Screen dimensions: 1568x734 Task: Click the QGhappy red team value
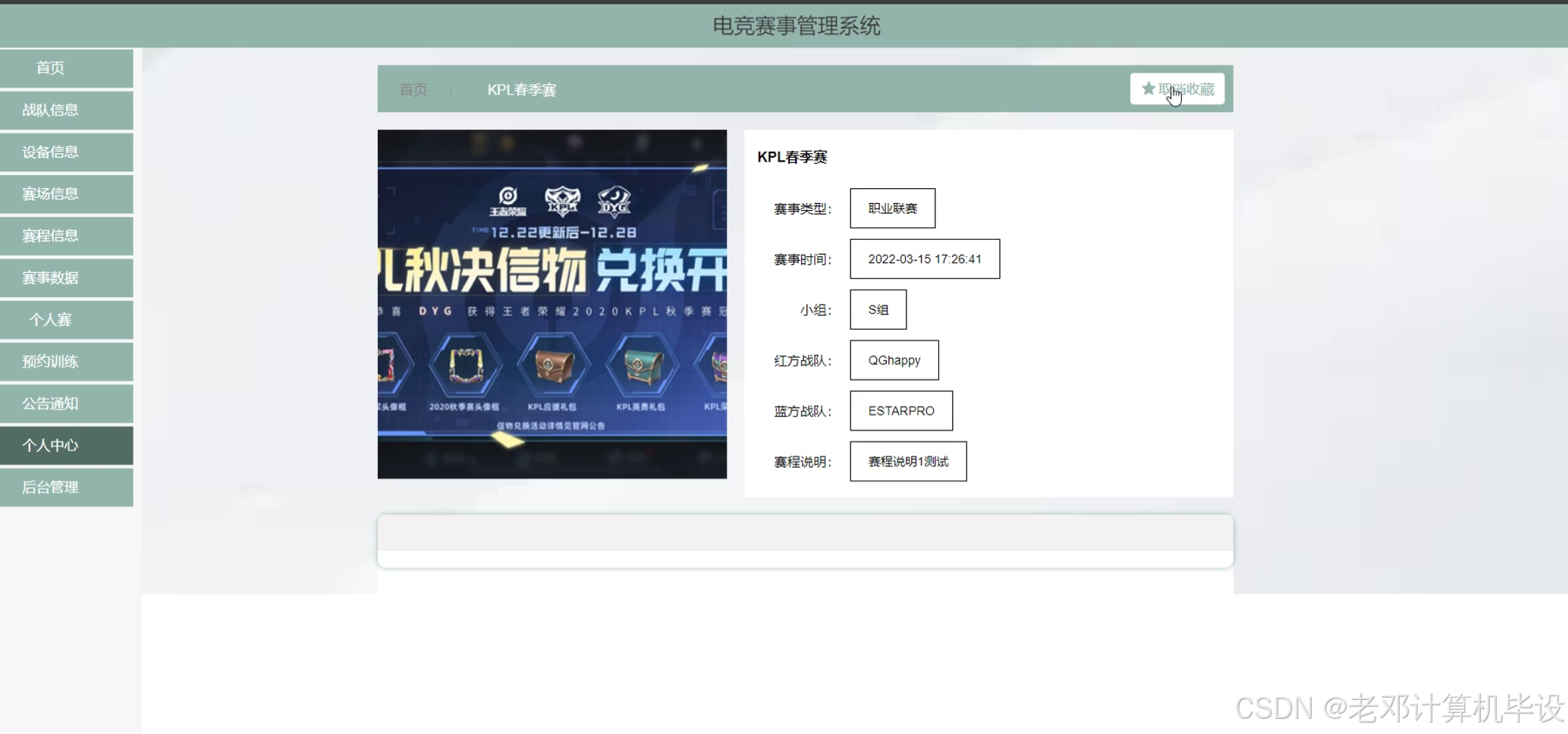pyautogui.click(x=894, y=360)
